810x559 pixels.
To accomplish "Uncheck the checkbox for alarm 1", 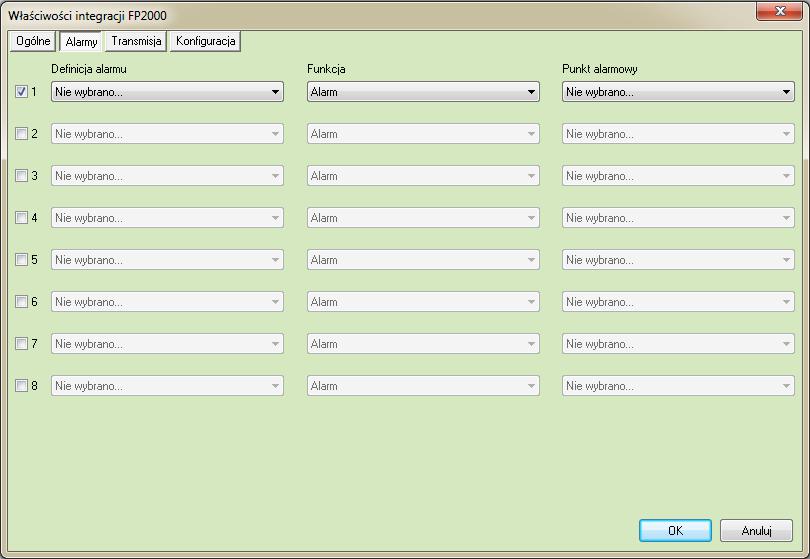I will (21, 92).
